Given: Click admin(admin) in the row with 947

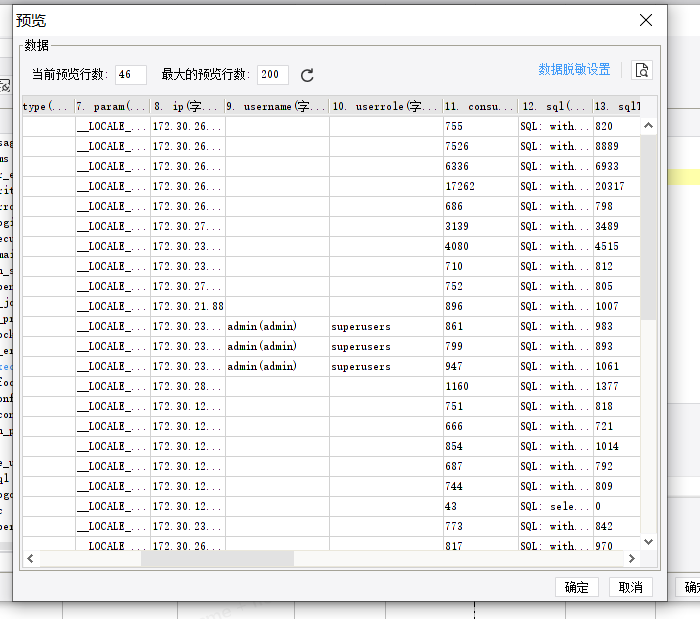Looking at the screenshot, I should (278, 366).
